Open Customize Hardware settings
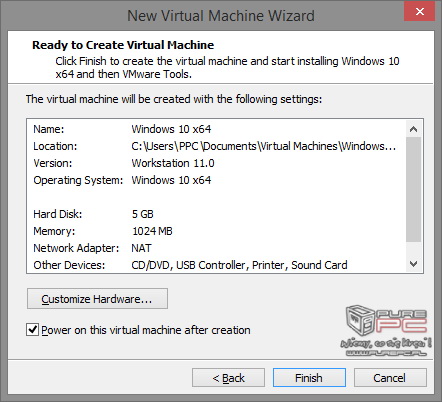 (x=97, y=299)
